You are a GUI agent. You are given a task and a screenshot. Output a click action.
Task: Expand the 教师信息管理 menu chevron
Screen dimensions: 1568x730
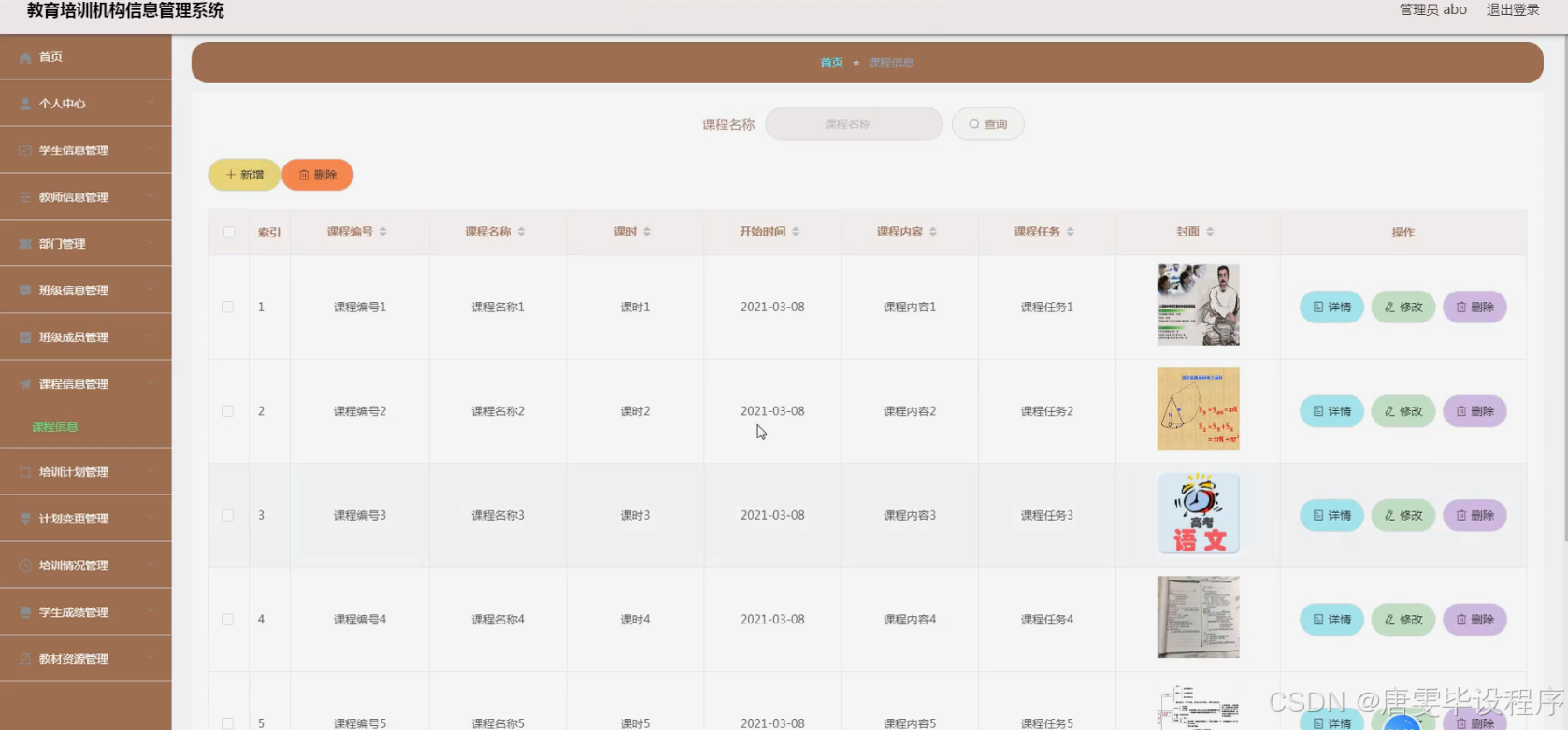click(x=151, y=196)
